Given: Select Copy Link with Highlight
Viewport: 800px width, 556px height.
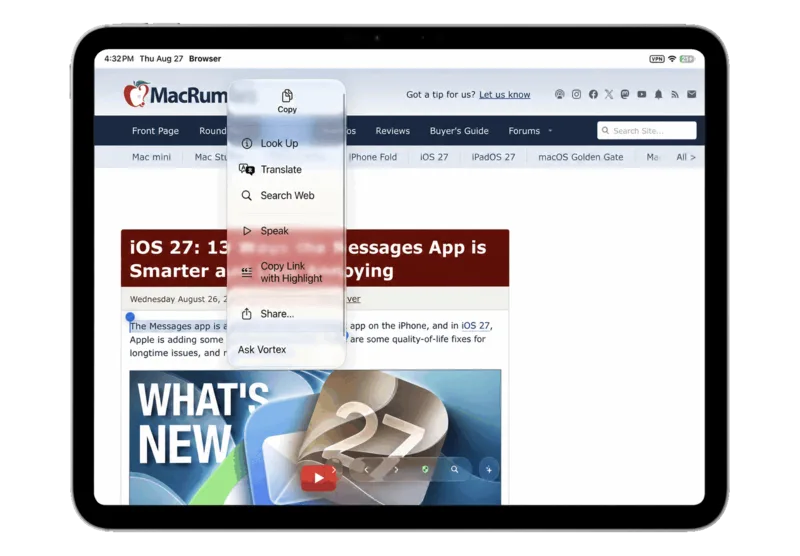Looking at the screenshot, I should (x=291, y=272).
